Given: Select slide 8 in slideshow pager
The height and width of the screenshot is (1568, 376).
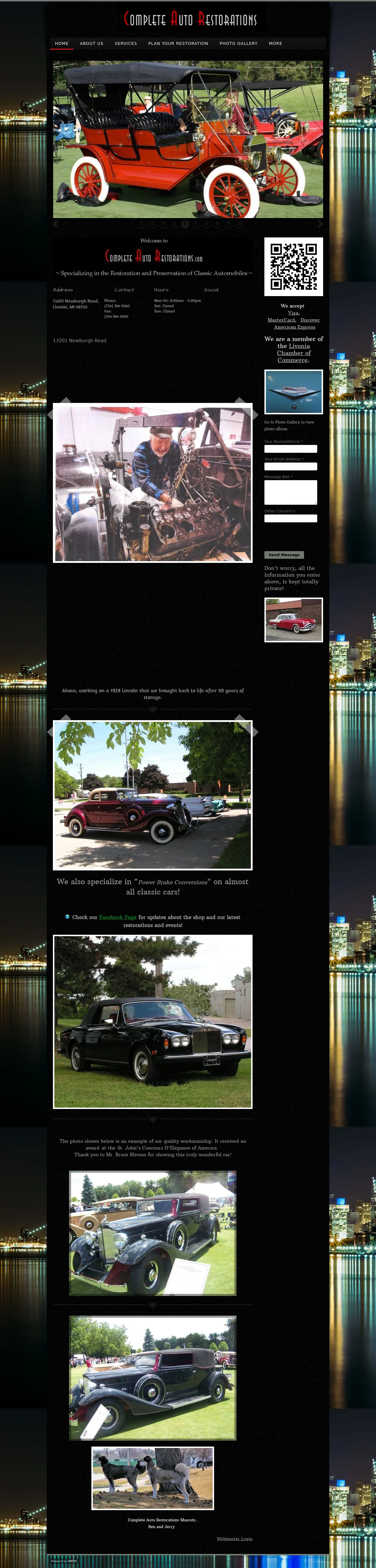Looking at the screenshot, I should pyautogui.click(x=218, y=223).
